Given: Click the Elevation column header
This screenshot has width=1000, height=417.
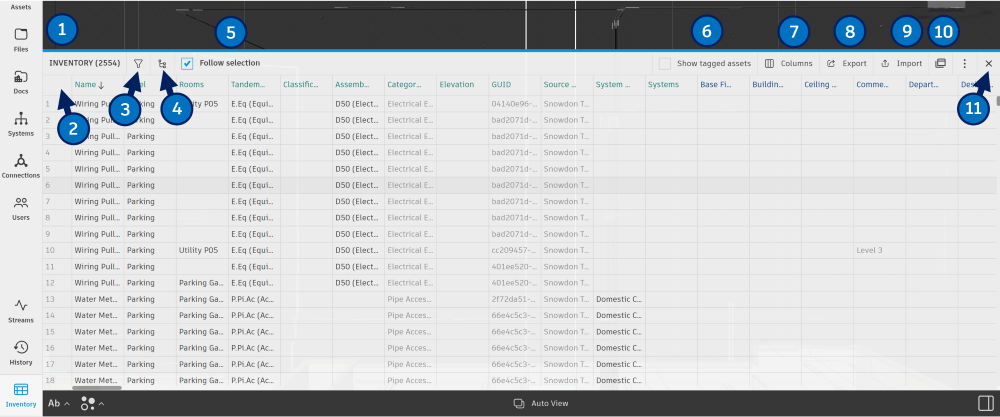Looking at the screenshot, I should 456,84.
